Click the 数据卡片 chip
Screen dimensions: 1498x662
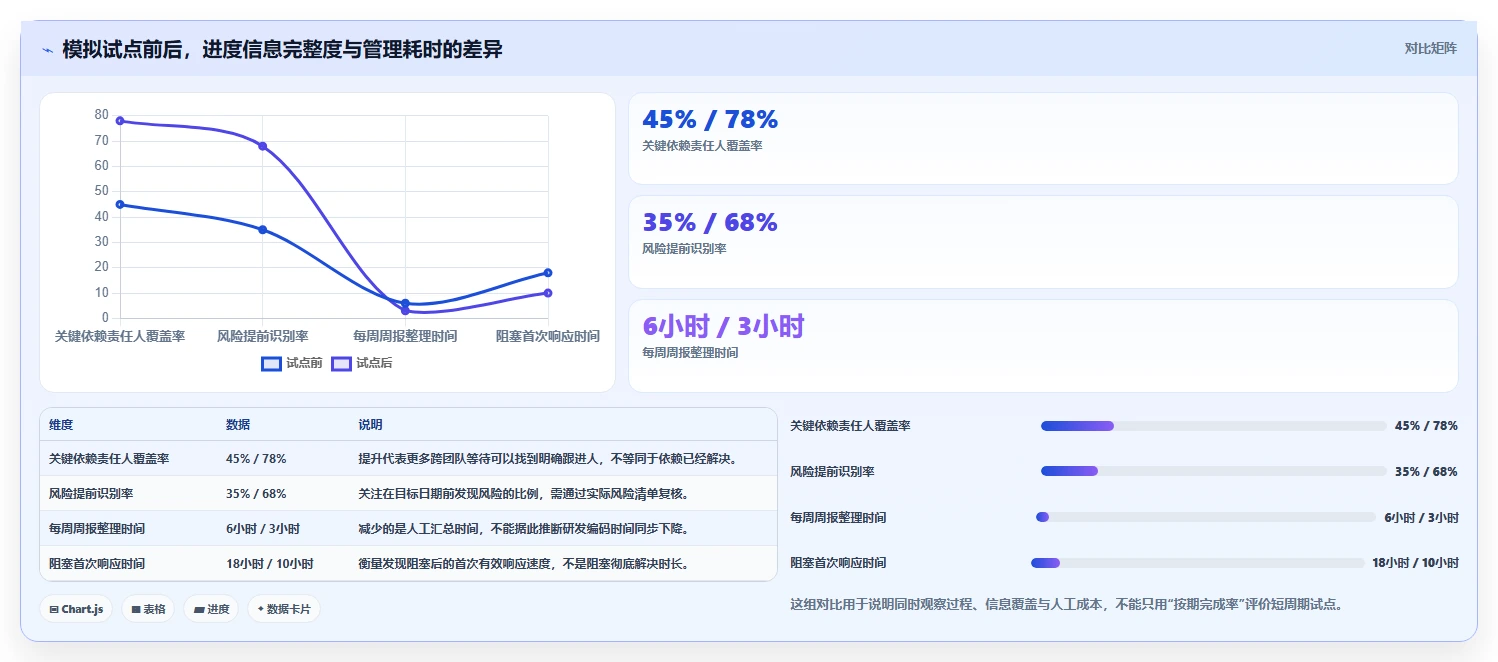pos(284,609)
